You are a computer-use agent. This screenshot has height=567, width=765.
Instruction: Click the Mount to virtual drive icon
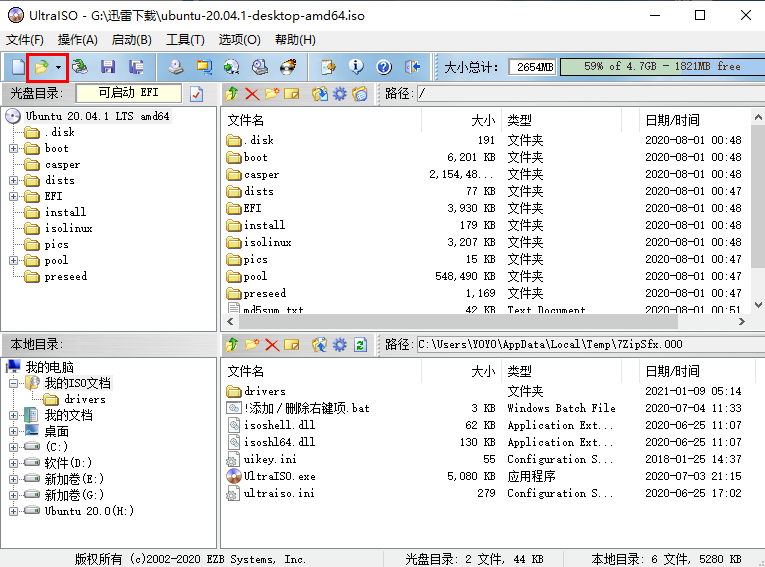click(260, 67)
